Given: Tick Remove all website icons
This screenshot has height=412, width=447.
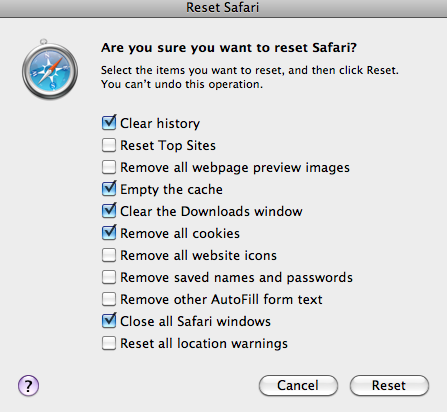Looking at the screenshot, I should 109,255.
